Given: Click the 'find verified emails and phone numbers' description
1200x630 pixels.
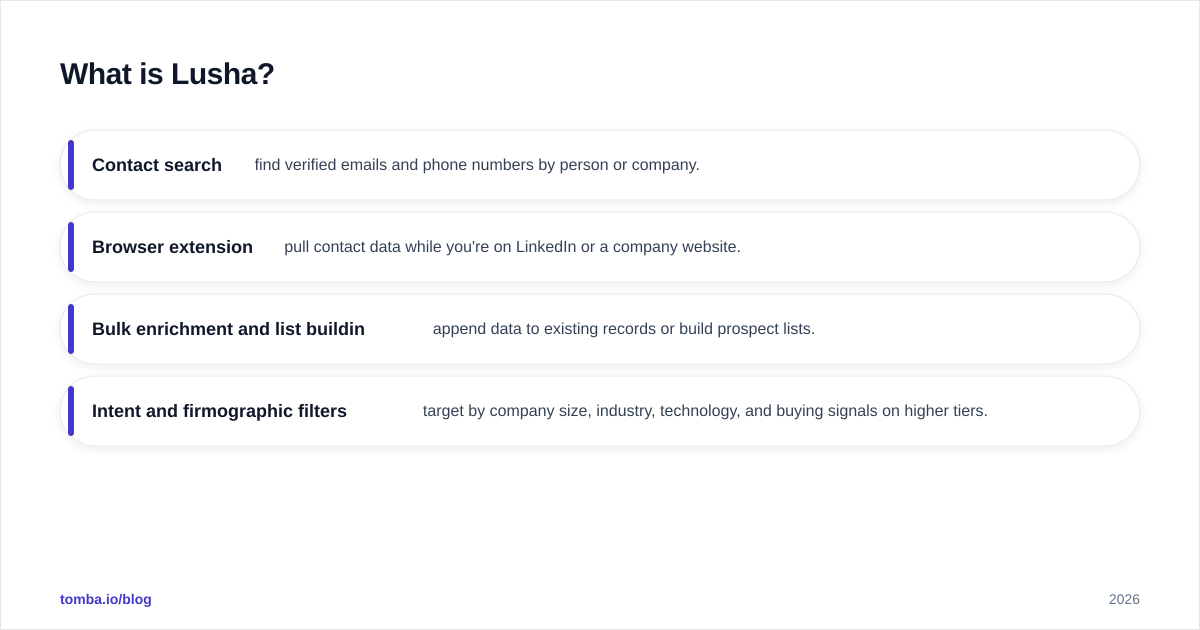Looking at the screenshot, I should [x=477, y=165].
